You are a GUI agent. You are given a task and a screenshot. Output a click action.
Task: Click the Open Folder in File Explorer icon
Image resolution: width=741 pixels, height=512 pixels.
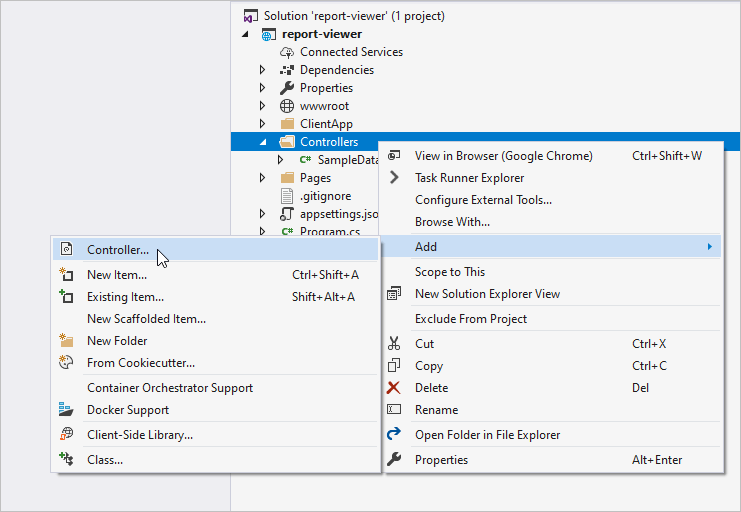(394, 435)
